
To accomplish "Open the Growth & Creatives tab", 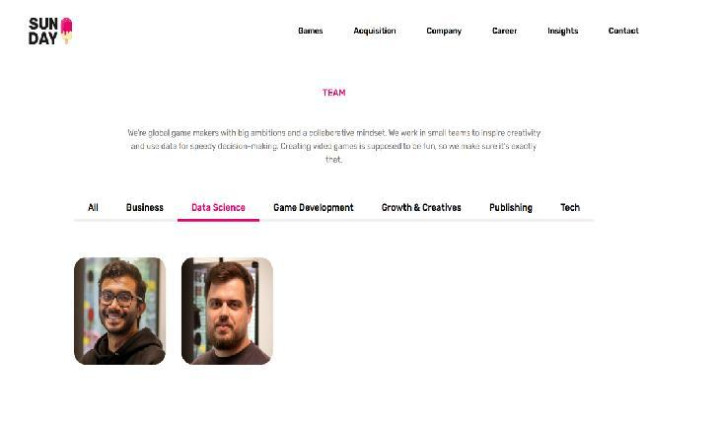I will [x=421, y=208].
